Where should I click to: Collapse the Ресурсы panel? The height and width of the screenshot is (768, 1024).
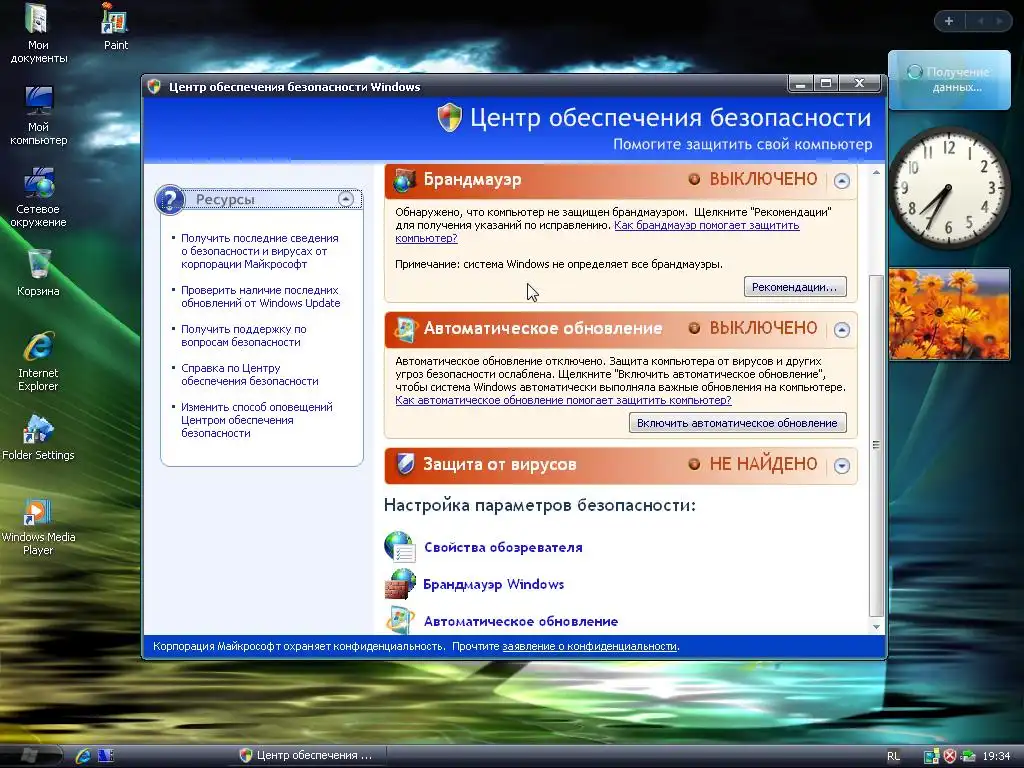coord(345,199)
